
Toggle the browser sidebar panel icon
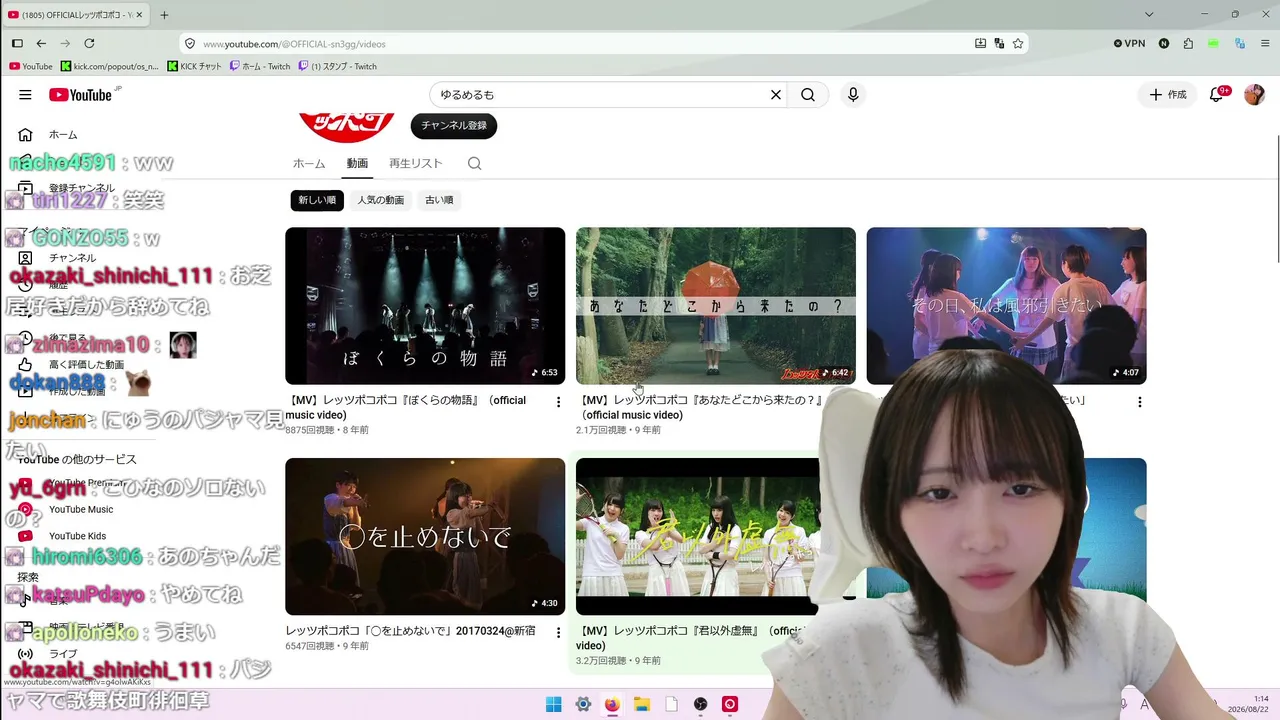click(17, 44)
